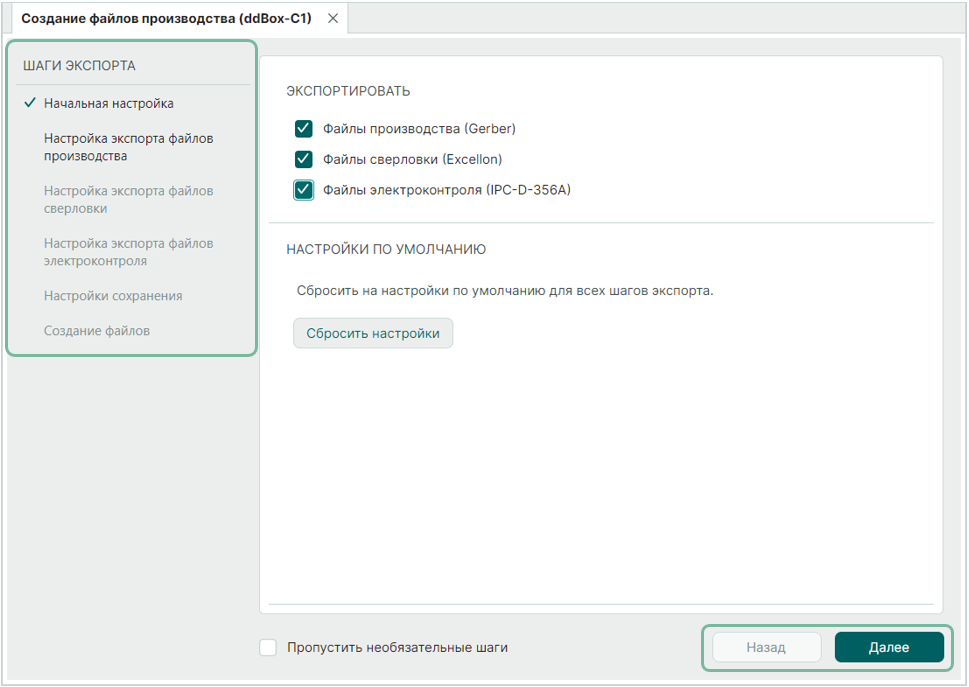Go to 'Настройка экспорта файлов производства' step
This screenshot has width=969, height=687.
tap(129, 147)
